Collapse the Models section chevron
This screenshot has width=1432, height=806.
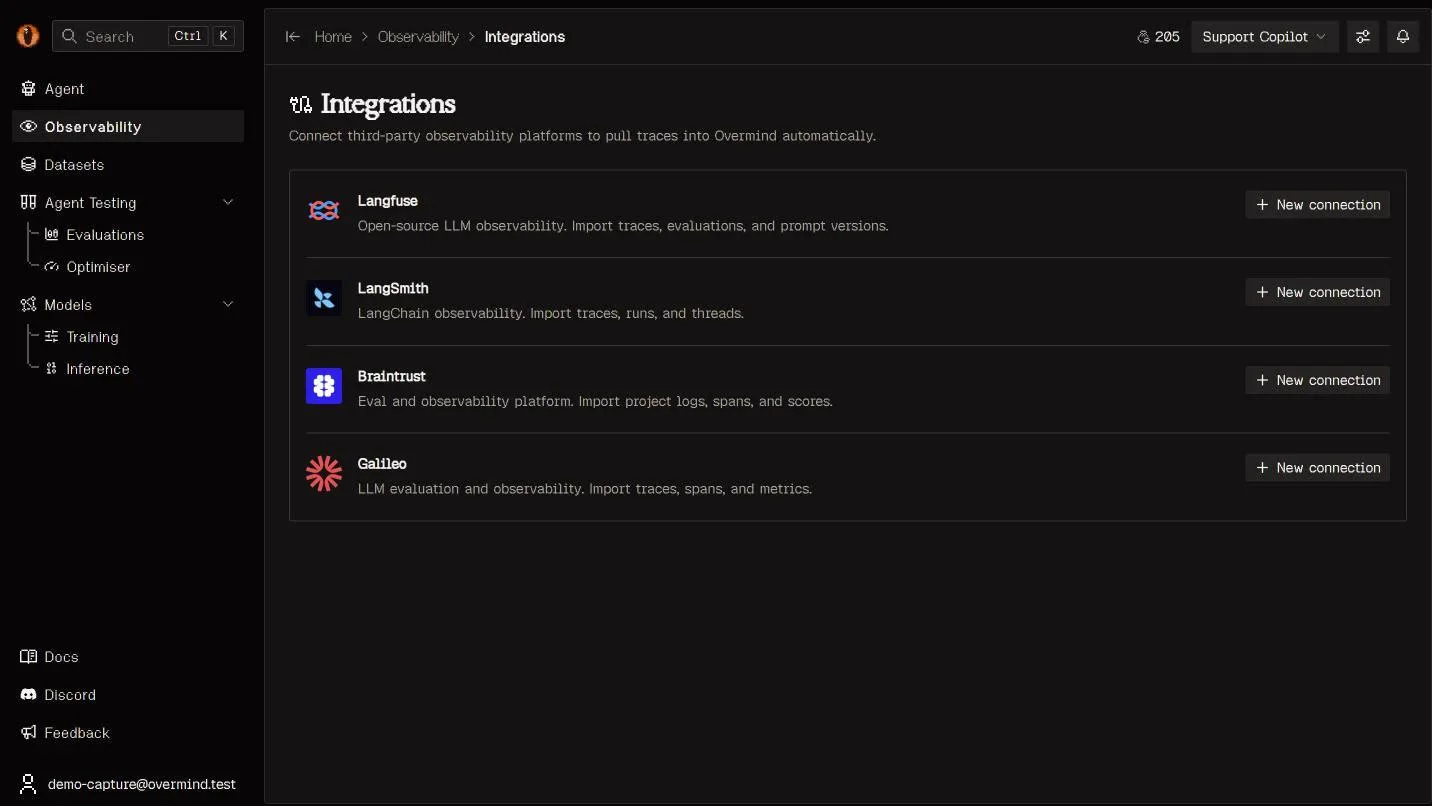click(228, 305)
